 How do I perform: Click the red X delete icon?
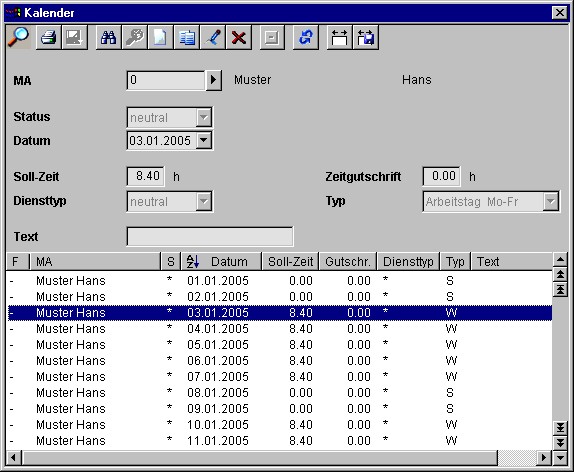click(239, 37)
